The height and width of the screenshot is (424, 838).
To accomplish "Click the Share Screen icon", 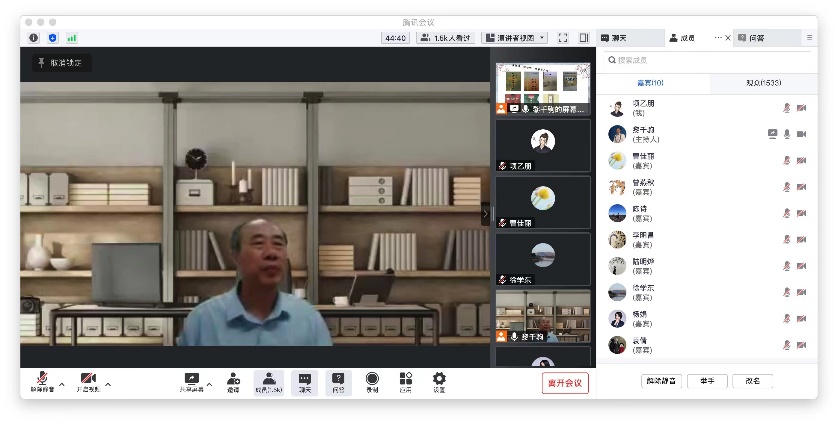I will tap(193, 379).
